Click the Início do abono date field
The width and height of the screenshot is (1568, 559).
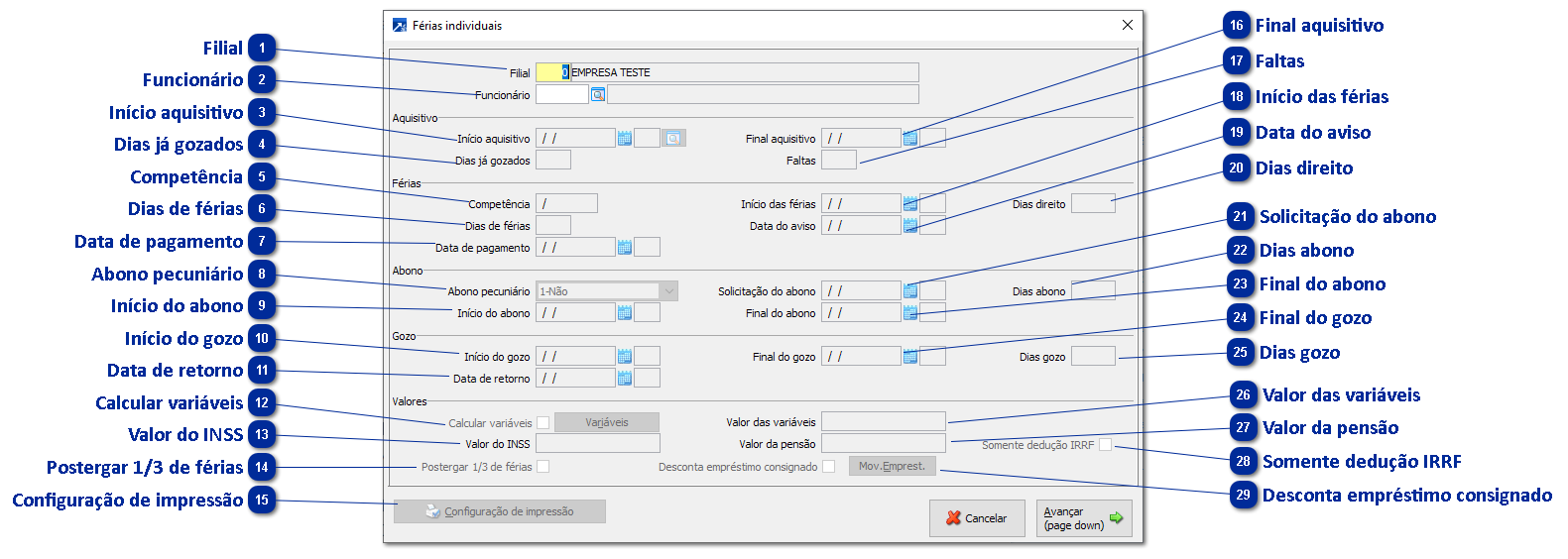575,312
